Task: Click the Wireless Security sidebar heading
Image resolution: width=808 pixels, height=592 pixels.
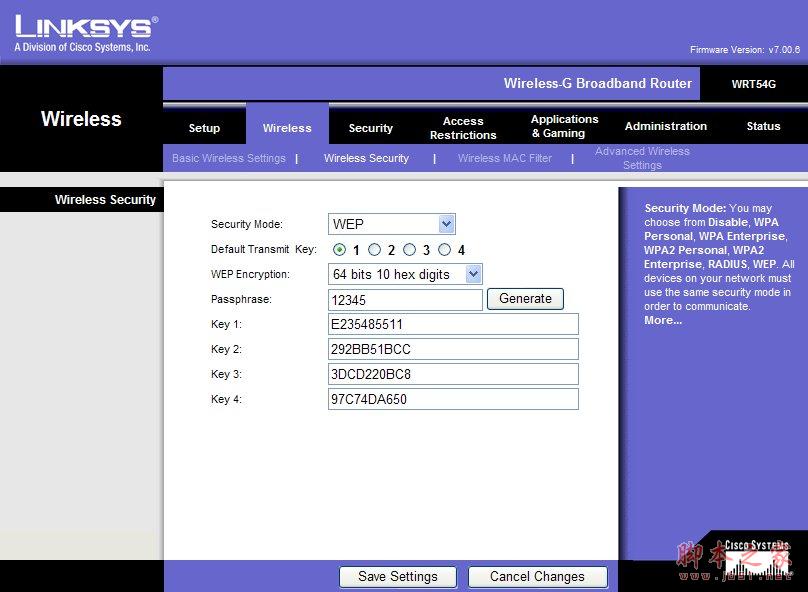Action: pos(105,199)
